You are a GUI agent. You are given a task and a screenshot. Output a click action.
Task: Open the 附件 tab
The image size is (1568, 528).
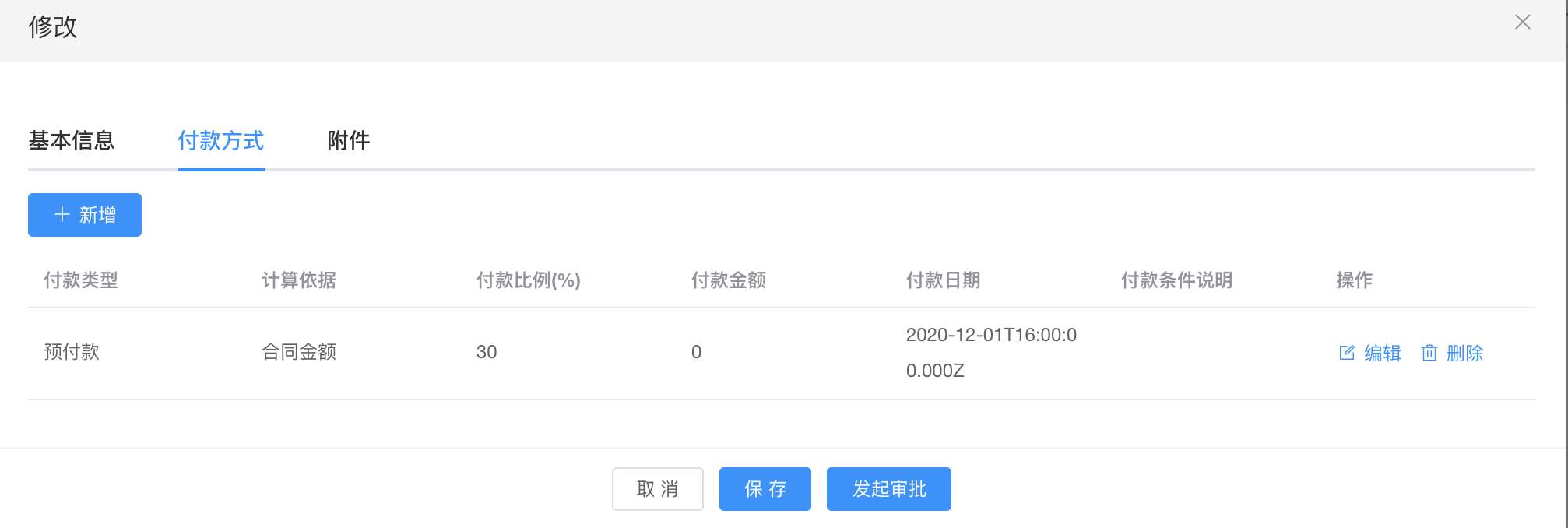click(348, 140)
